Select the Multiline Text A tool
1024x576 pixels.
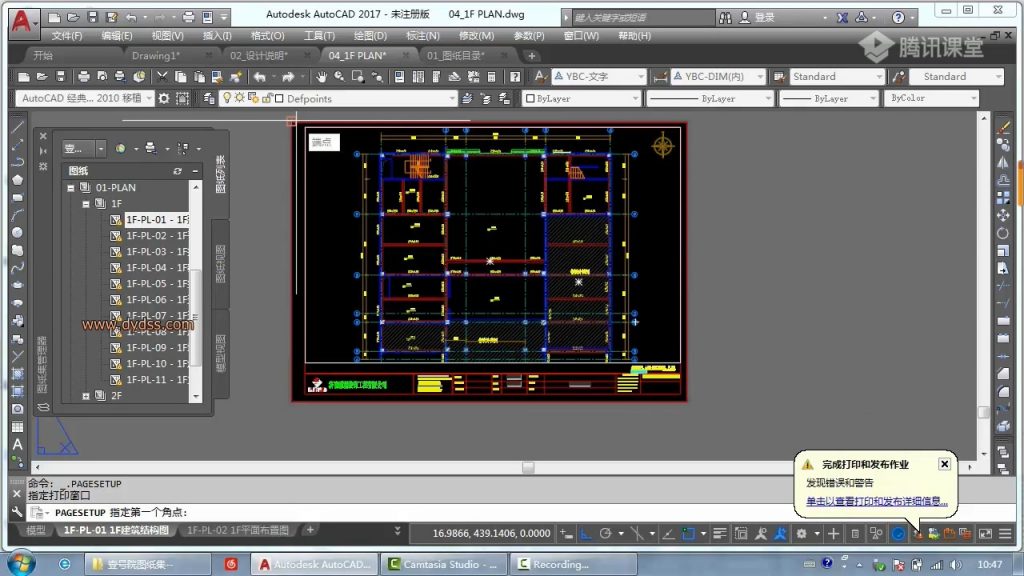(18, 444)
